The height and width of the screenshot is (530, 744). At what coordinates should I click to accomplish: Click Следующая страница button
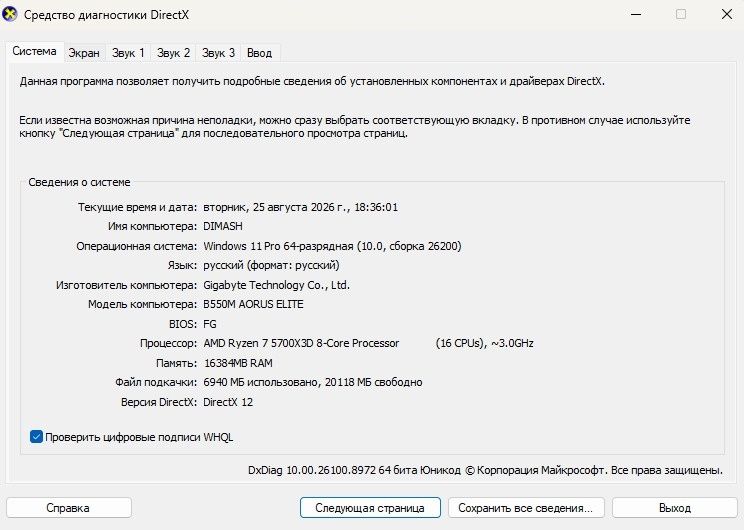point(370,508)
